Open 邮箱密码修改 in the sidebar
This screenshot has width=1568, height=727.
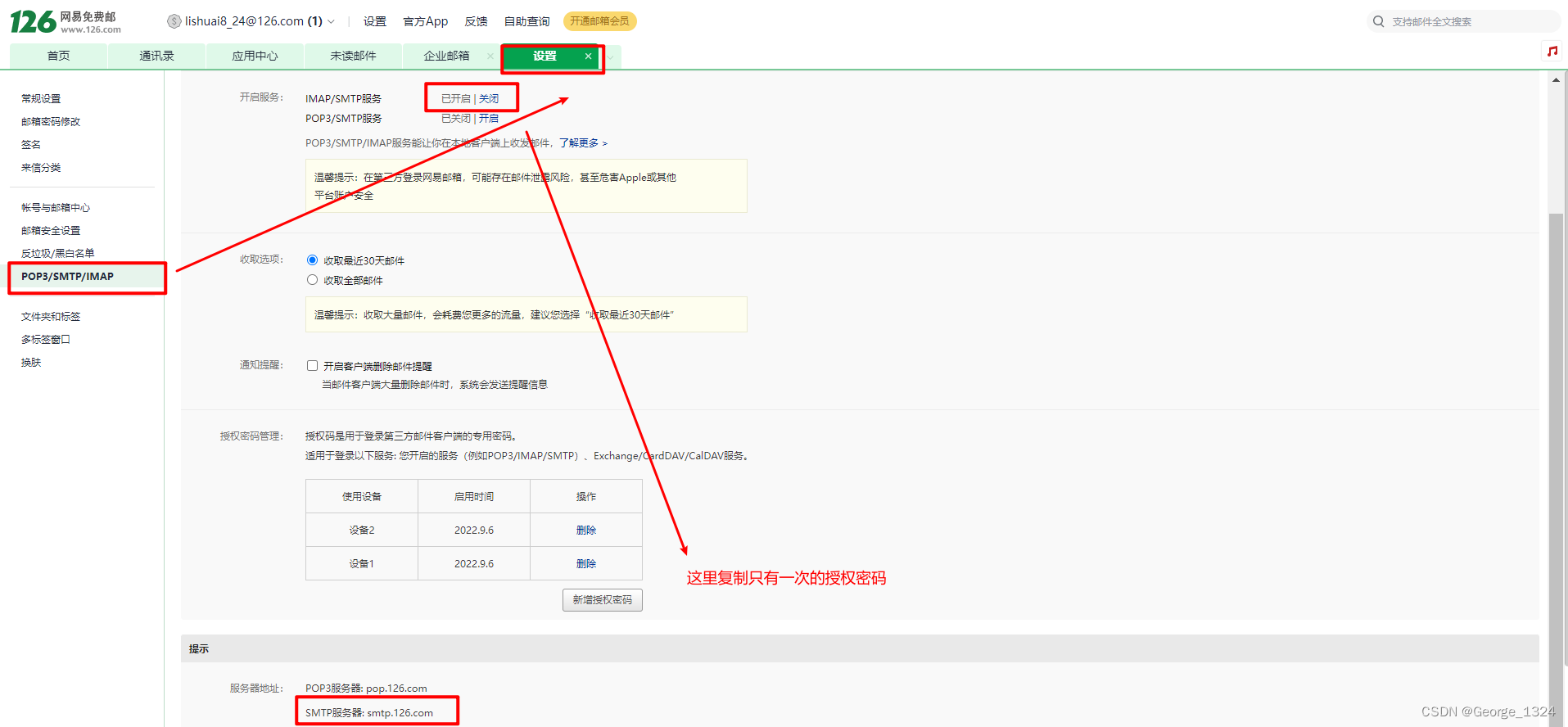coord(51,121)
